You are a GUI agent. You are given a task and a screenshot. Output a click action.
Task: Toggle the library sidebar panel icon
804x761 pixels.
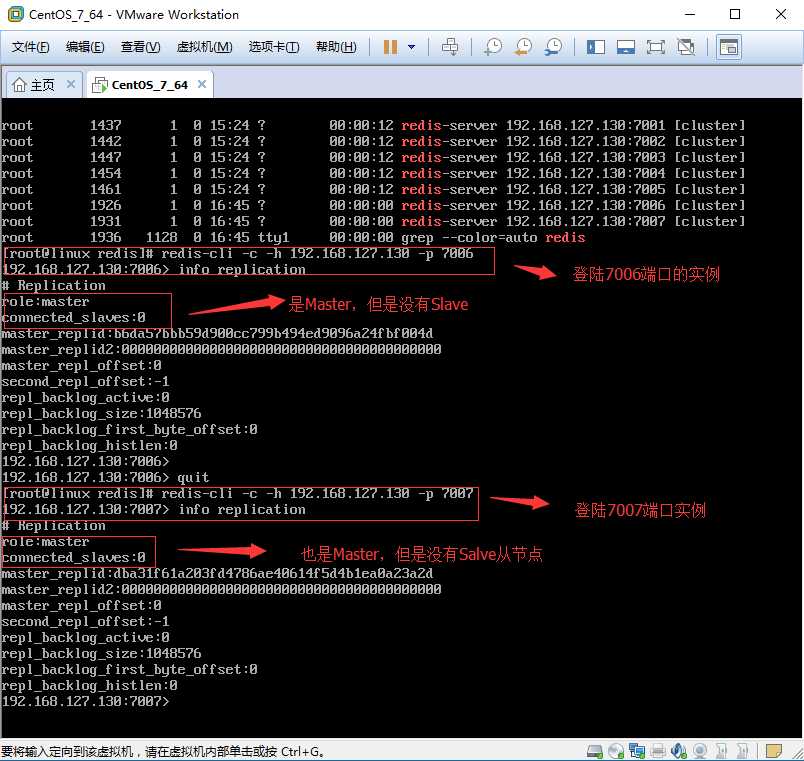595,47
